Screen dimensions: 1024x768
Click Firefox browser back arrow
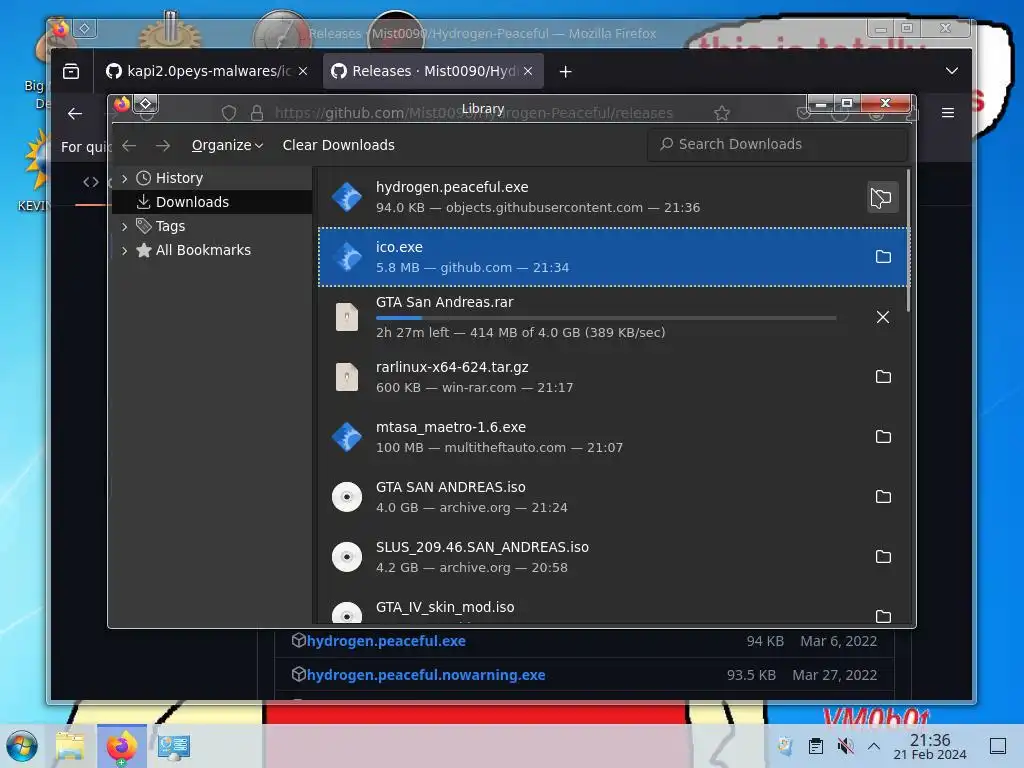click(x=75, y=114)
